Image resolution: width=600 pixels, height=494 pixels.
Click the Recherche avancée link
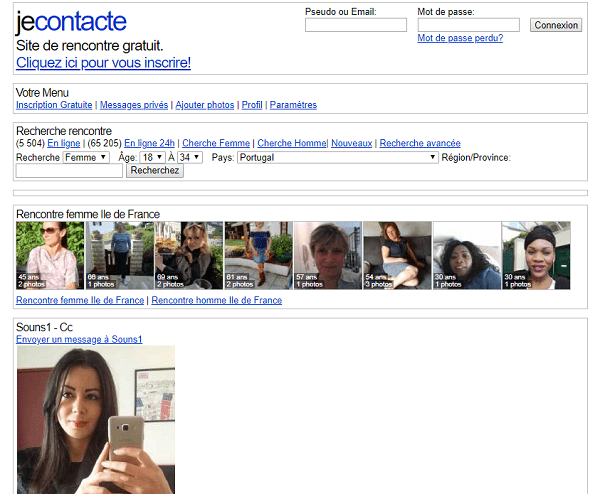(x=420, y=143)
